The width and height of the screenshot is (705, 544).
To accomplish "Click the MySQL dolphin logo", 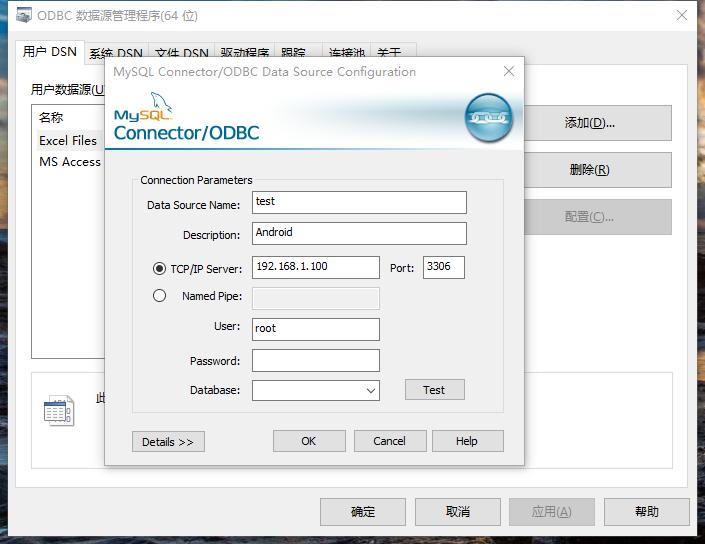I will tap(143, 107).
